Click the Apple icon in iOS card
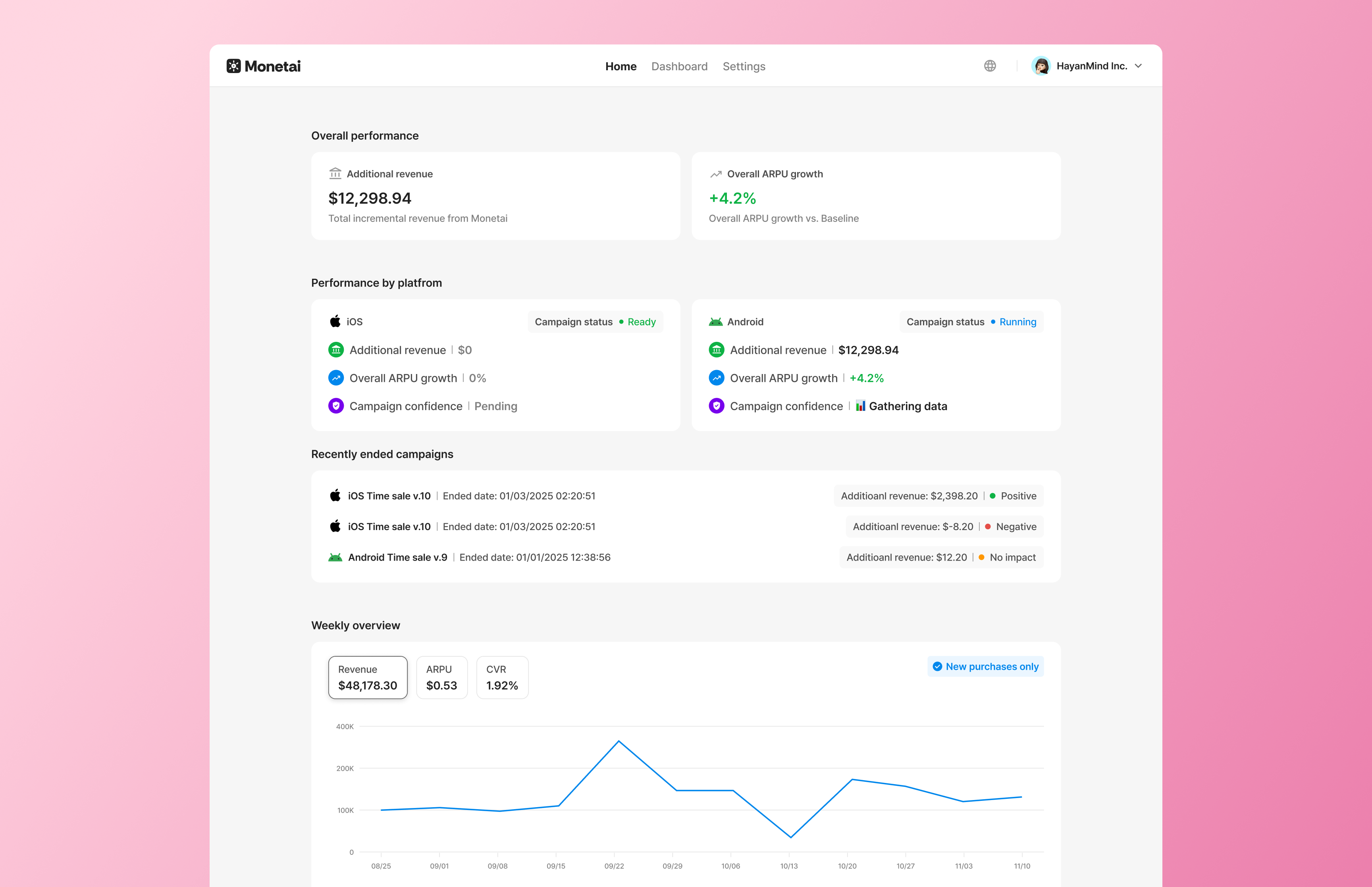The image size is (1372, 887). (335, 321)
